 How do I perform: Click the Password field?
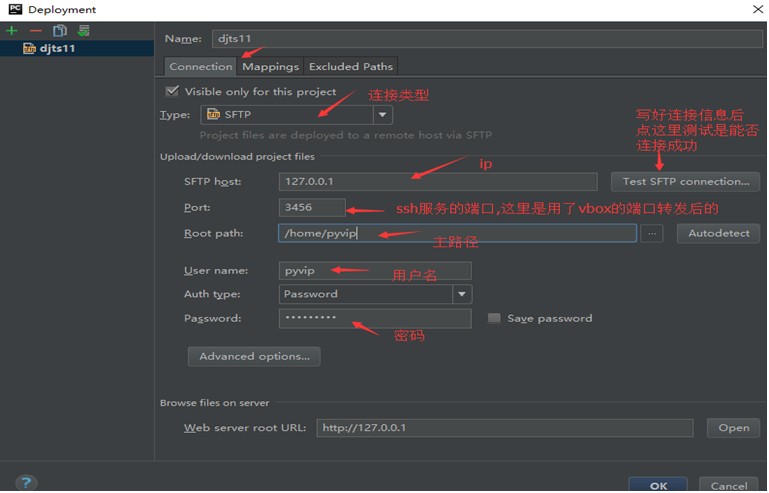point(375,318)
